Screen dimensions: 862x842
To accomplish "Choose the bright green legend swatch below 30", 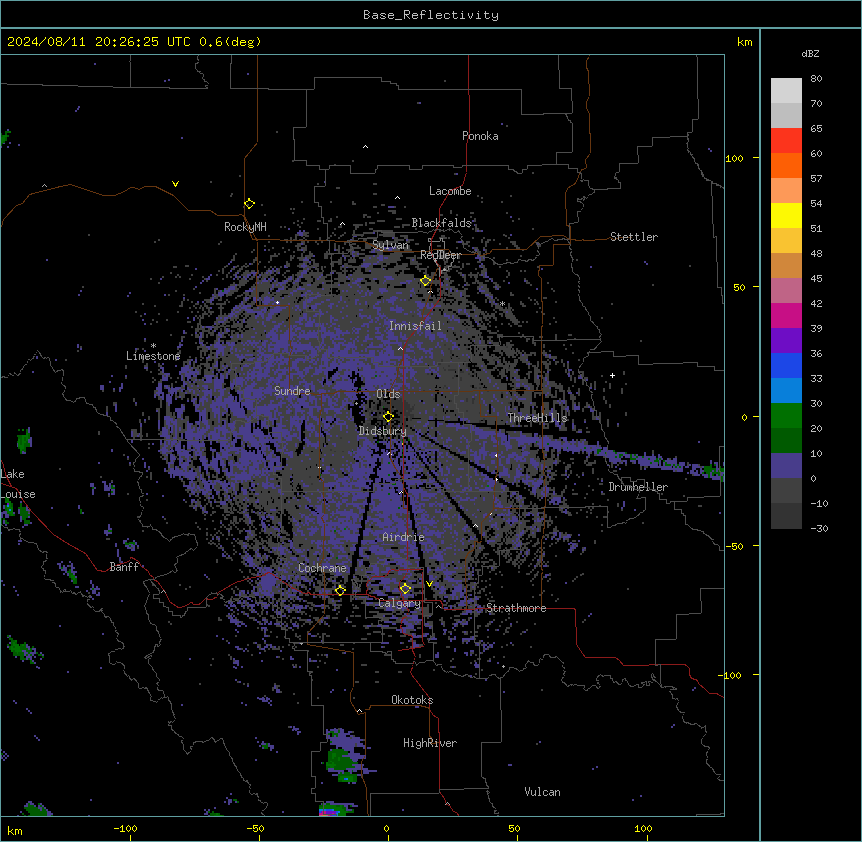I will [x=786, y=416].
